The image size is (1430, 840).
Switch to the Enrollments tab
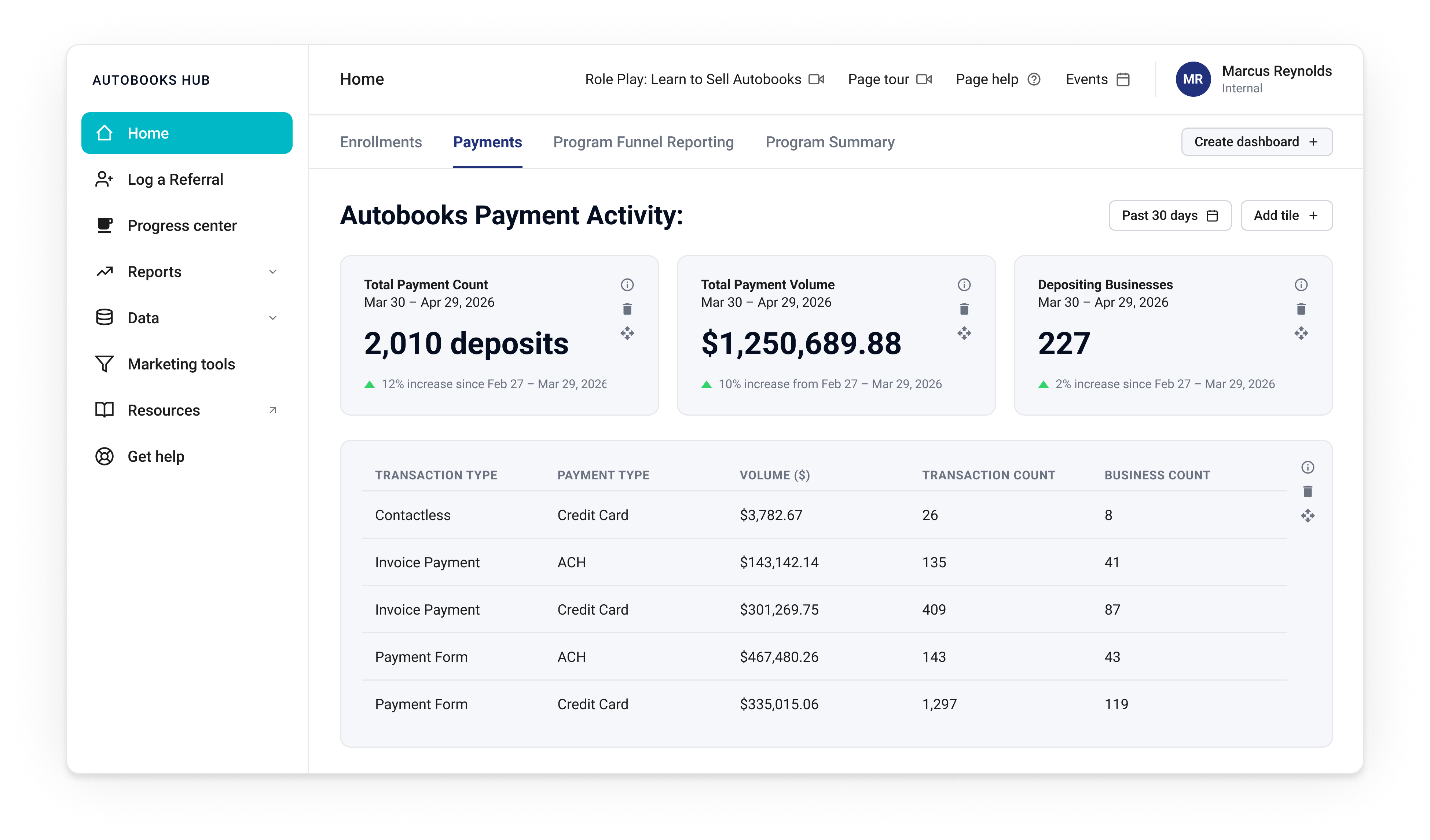pos(381,142)
